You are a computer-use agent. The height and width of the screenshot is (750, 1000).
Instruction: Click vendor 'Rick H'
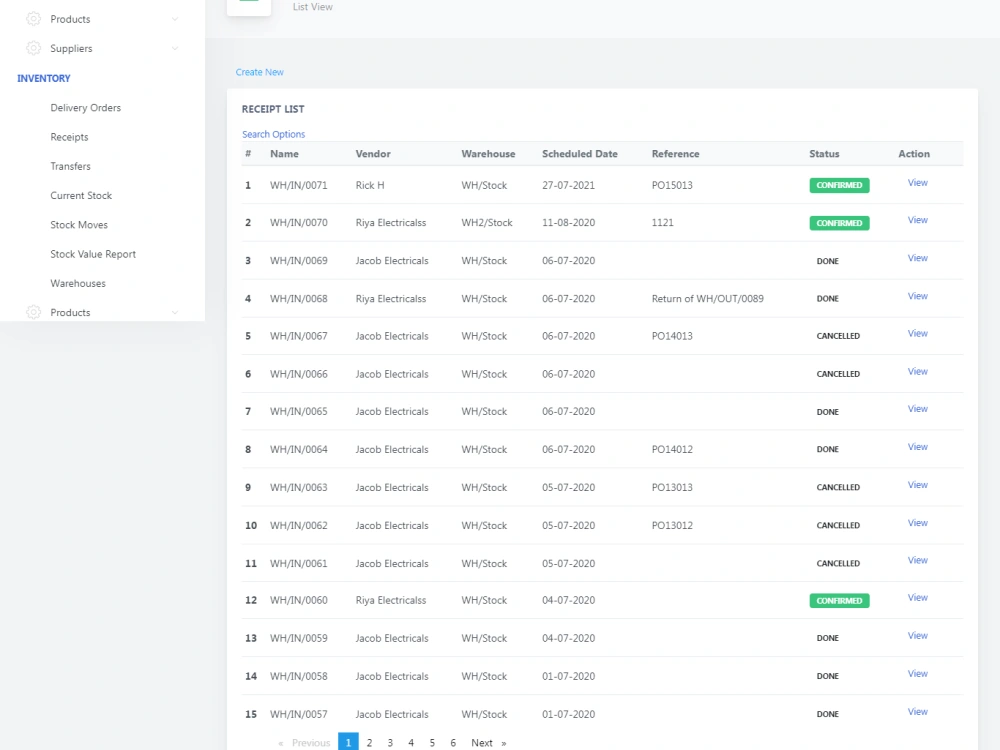(x=370, y=186)
